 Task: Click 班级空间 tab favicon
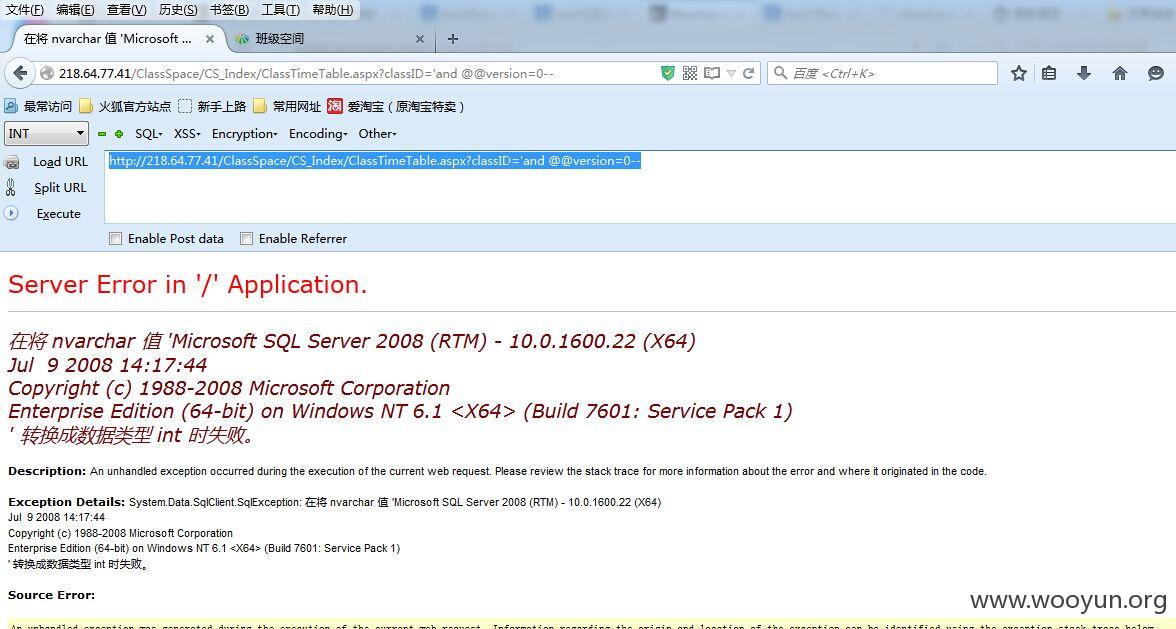pyautogui.click(x=242, y=39)
